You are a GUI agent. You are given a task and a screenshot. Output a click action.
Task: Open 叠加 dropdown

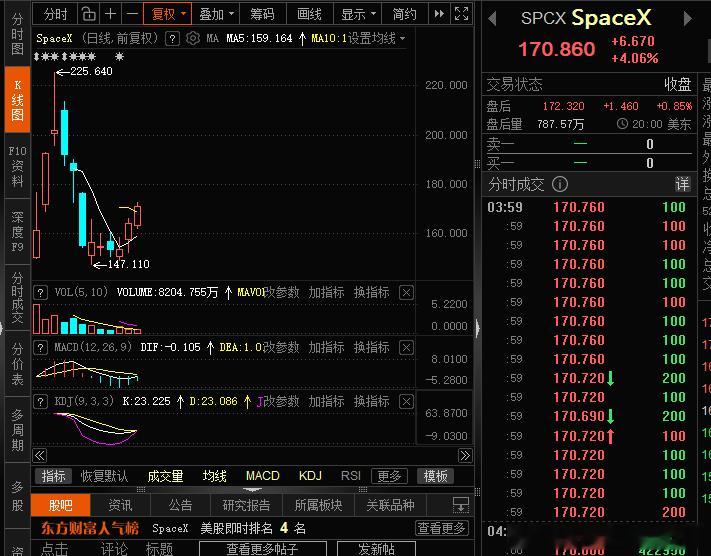coord(216,14)
